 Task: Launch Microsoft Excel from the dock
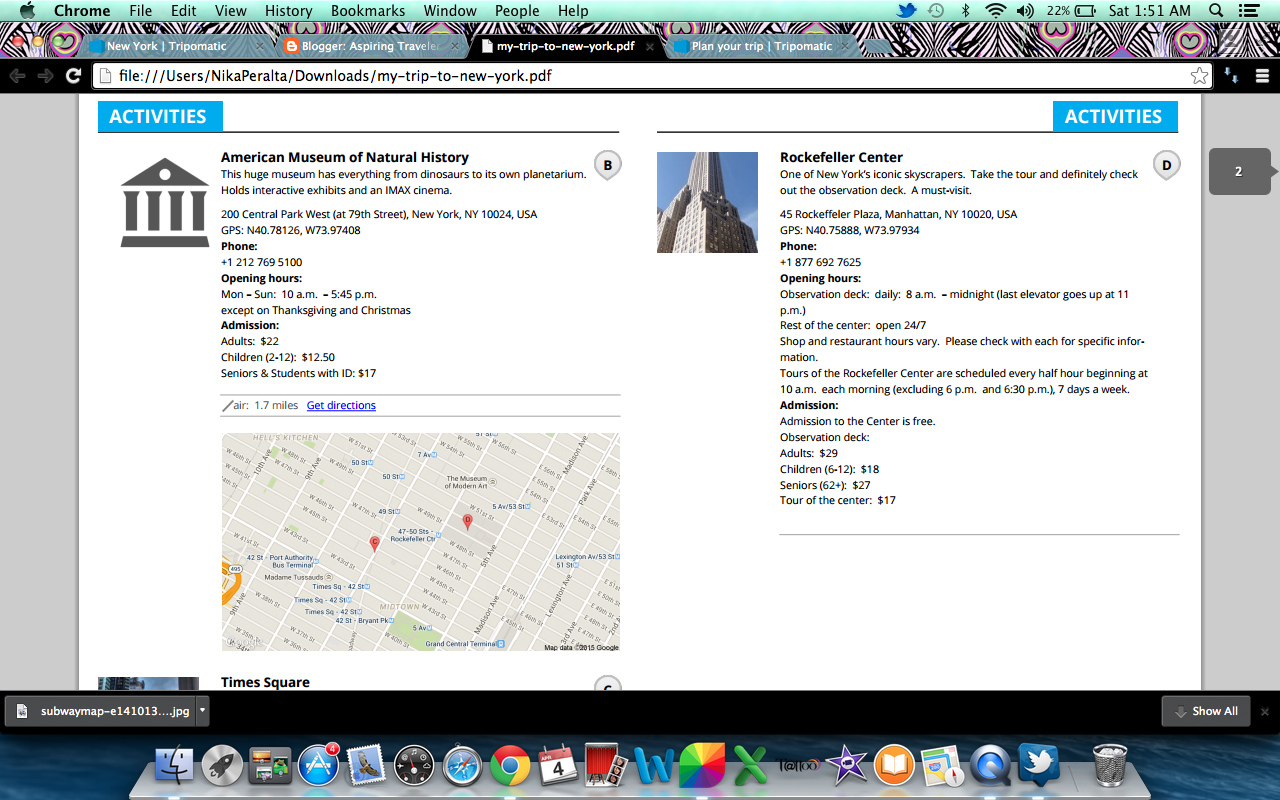point(749,766)
